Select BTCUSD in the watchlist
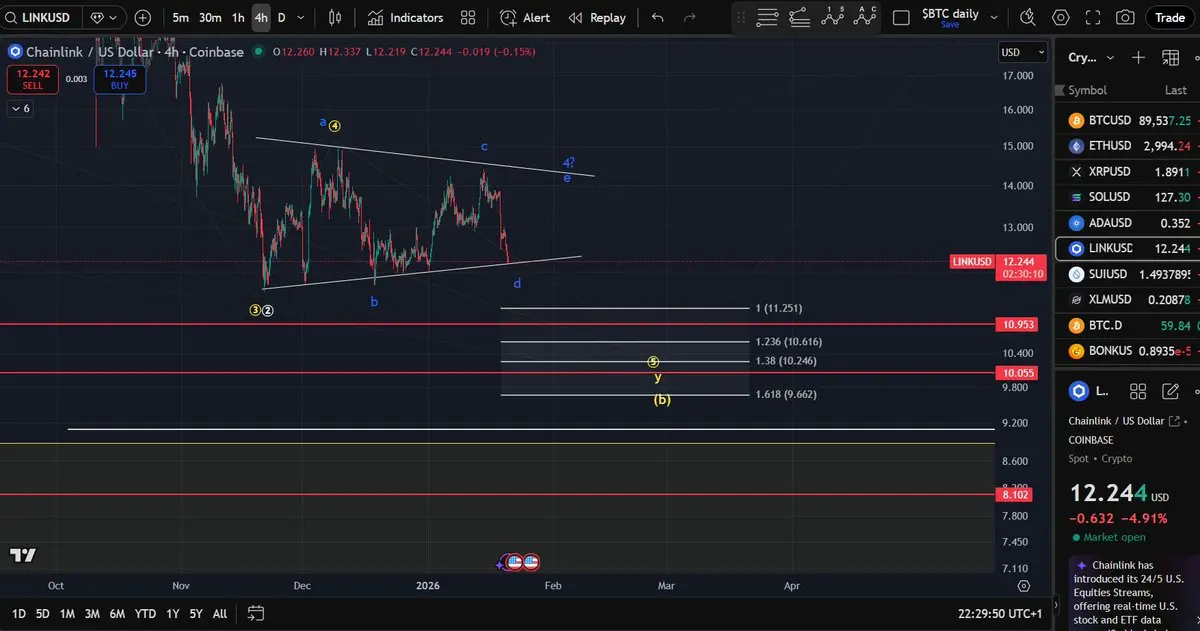1200x631 pixels. pos(1128,120)
